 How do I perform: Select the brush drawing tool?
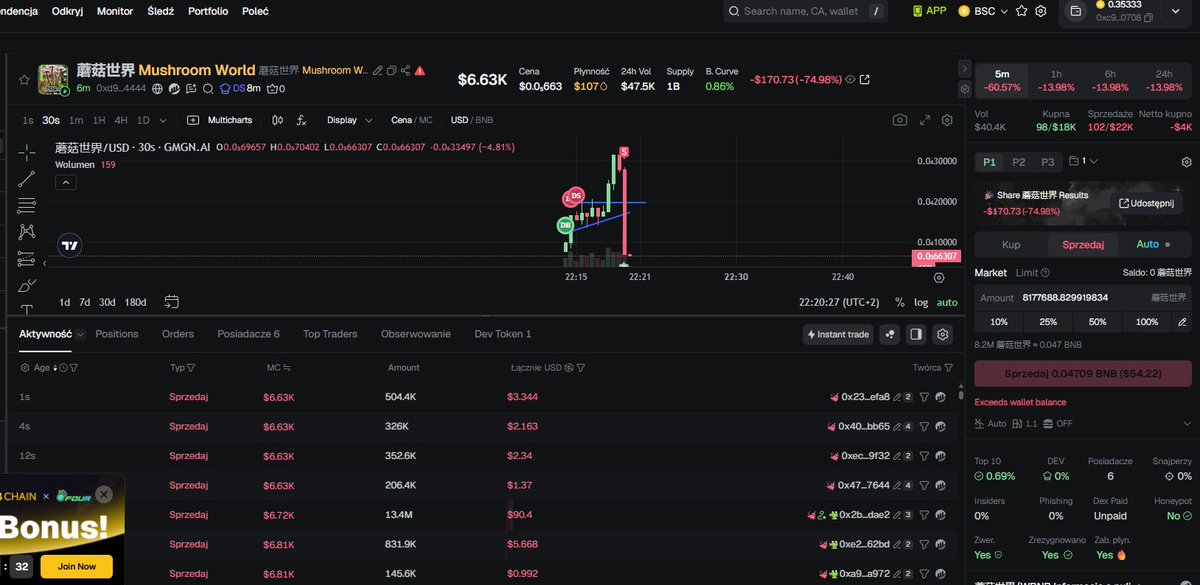(27, 285)
